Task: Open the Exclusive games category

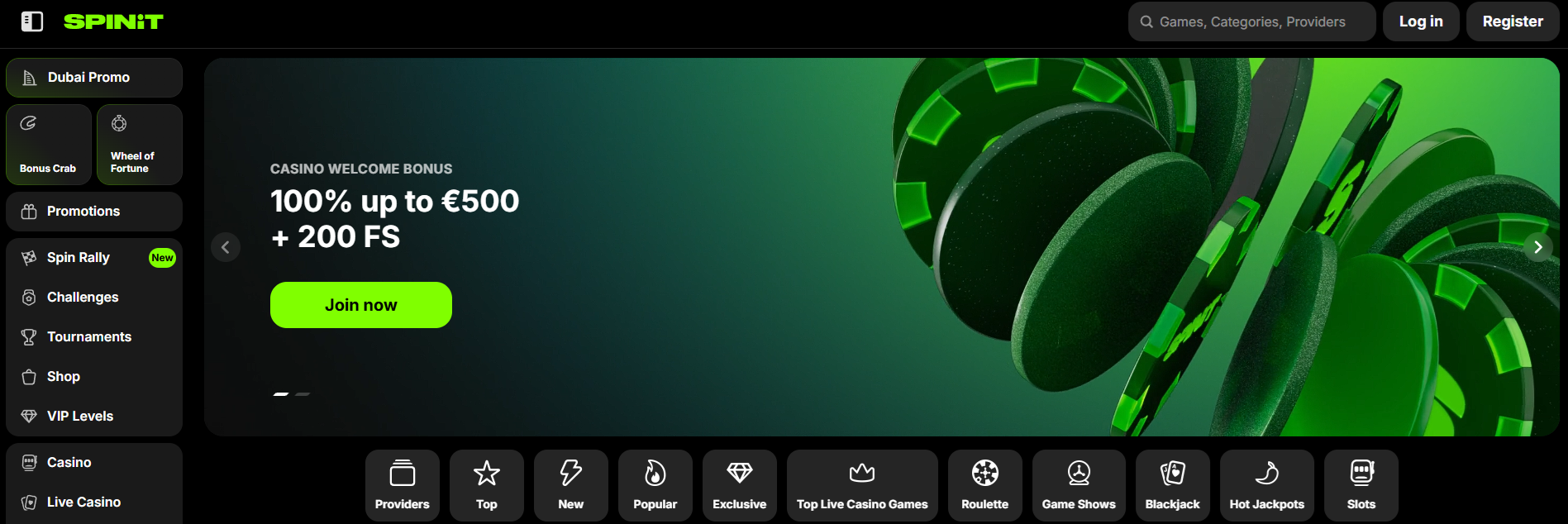Action: 740,485
